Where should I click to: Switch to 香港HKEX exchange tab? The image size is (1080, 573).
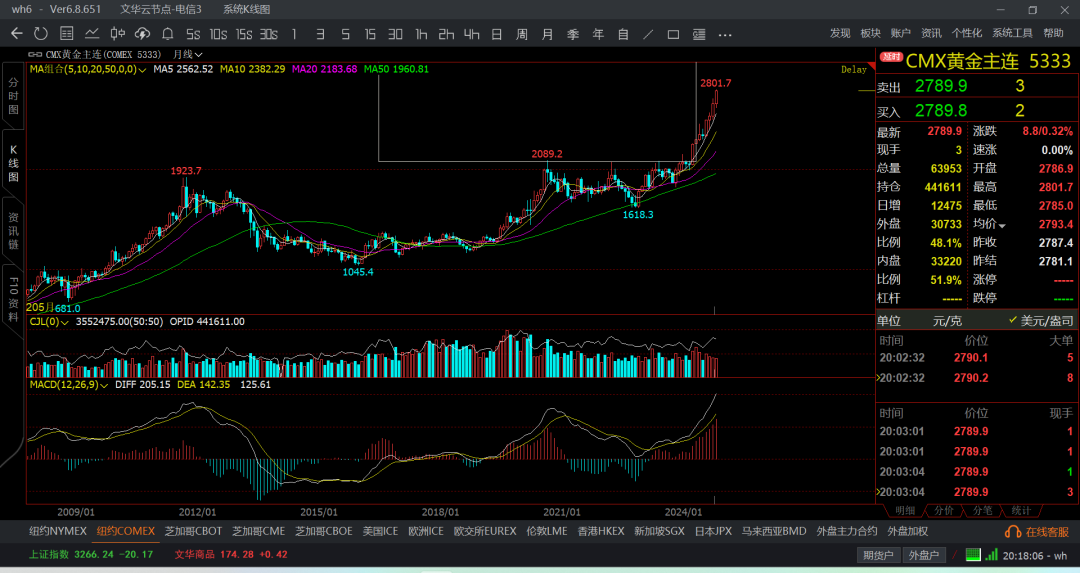tap(601, 531)
